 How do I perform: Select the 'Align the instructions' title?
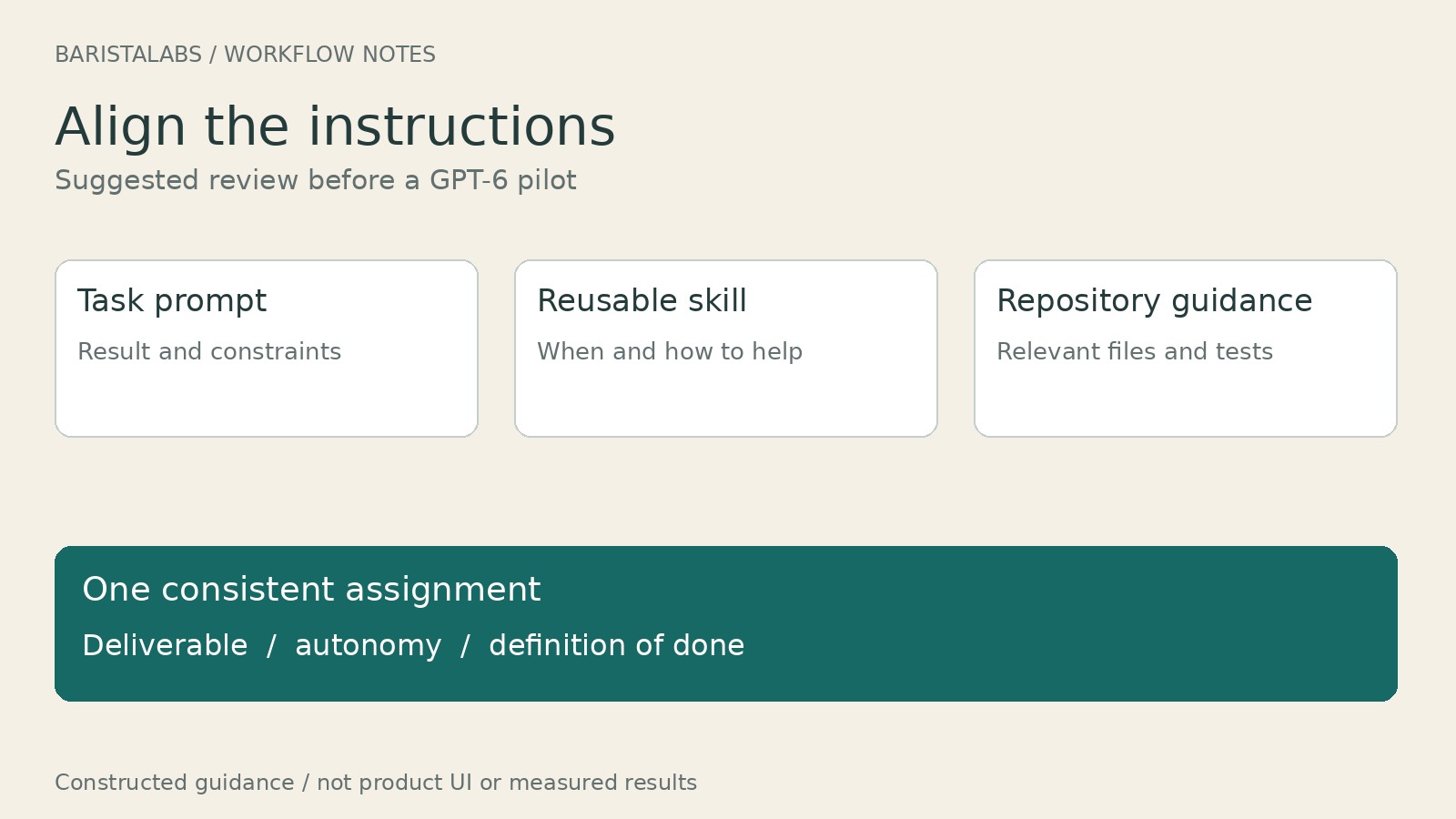pyautogui.click(x=335, y=126)
